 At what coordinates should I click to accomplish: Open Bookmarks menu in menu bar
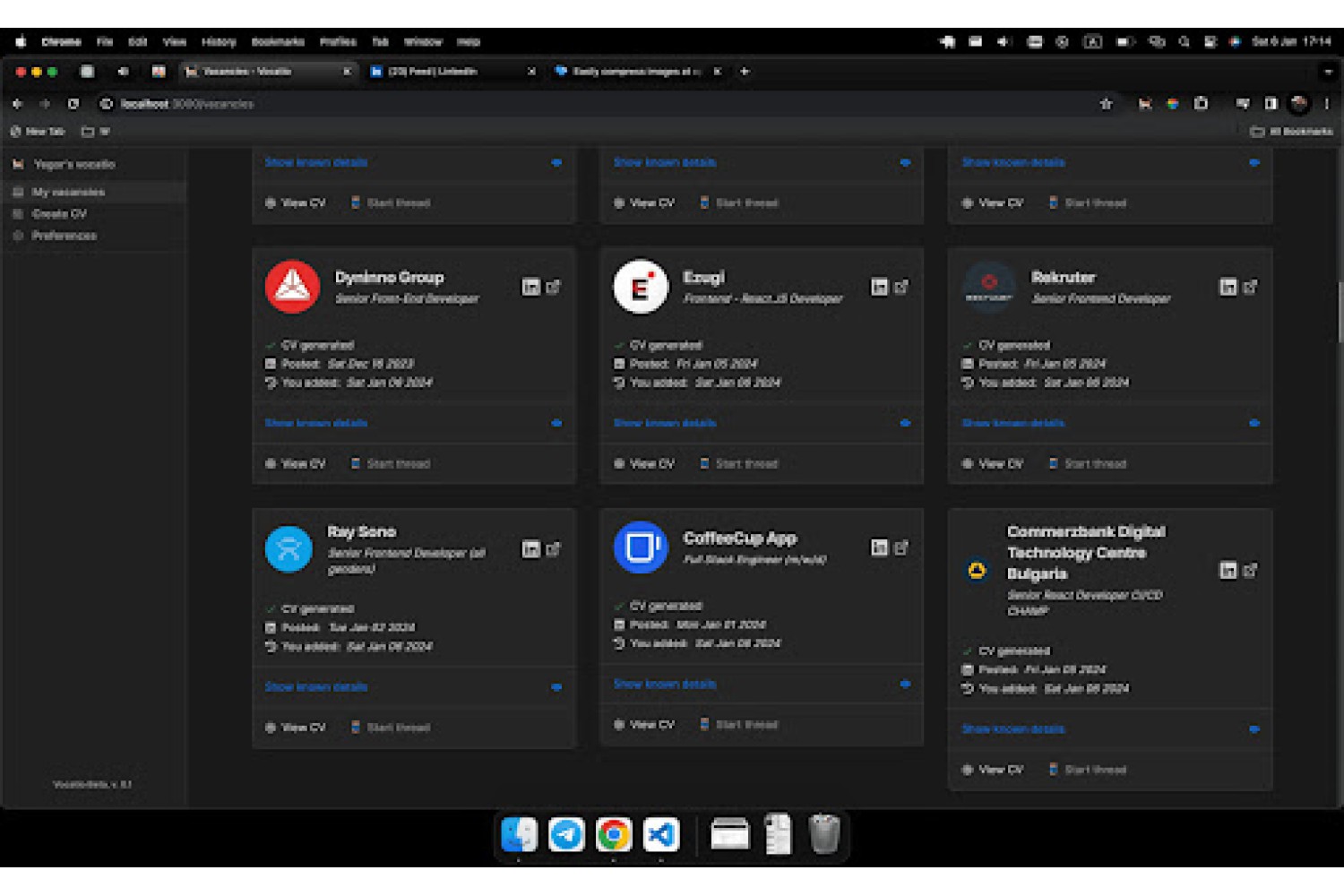tap(278, 42)
